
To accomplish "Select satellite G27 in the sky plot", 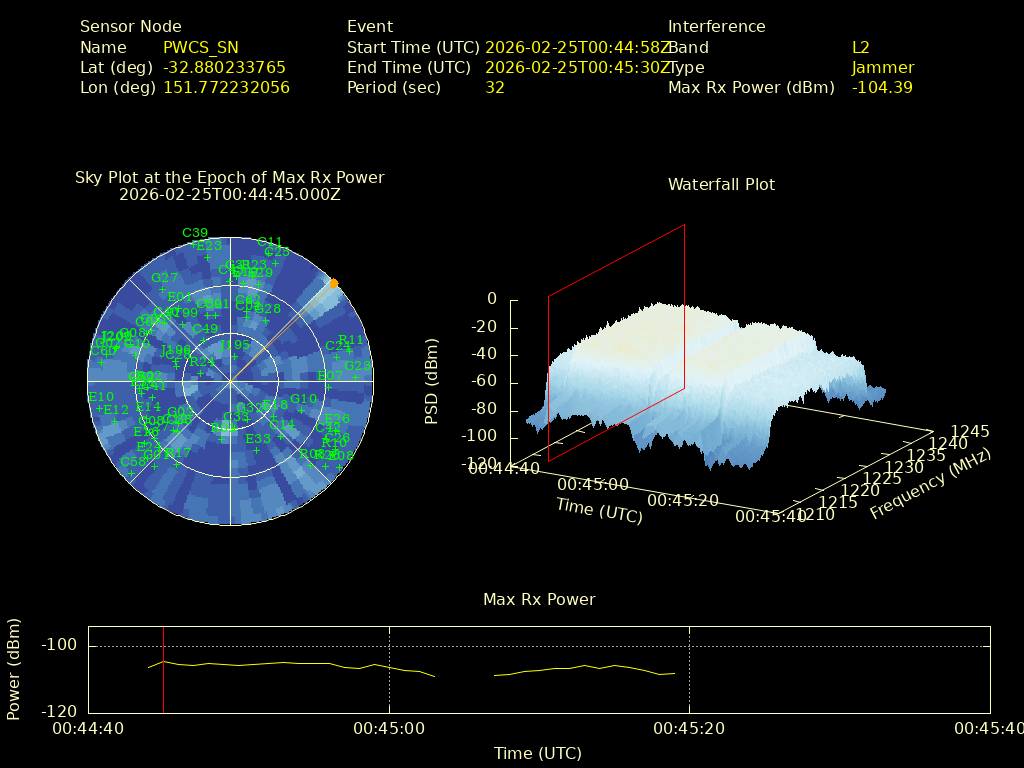I will tap(164, 279).
